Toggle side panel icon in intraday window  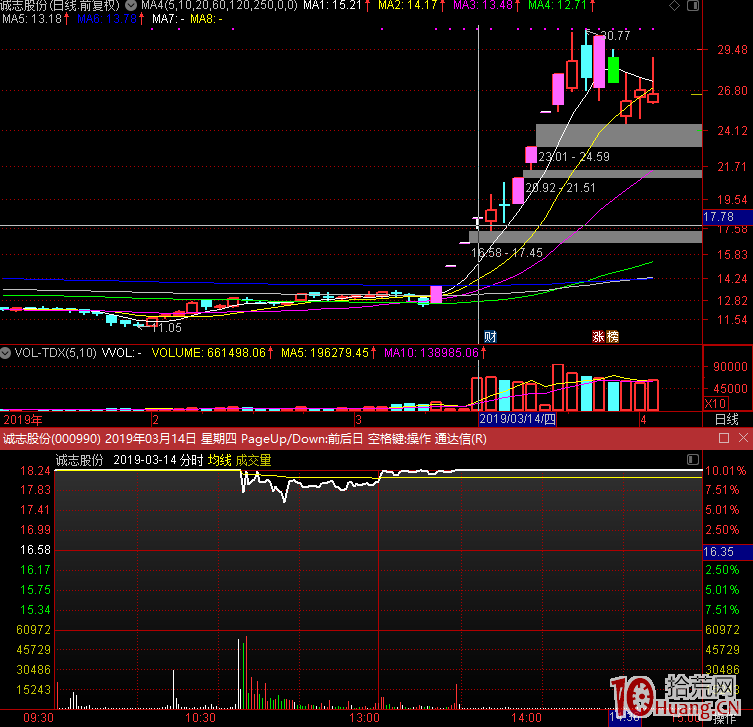[x=693, y=460]
